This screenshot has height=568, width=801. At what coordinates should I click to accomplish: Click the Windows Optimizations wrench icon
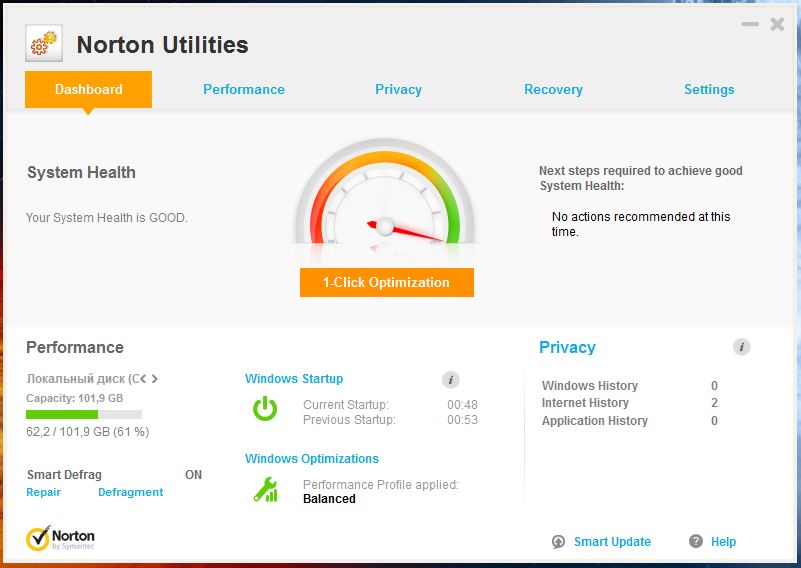pos(265,489)
